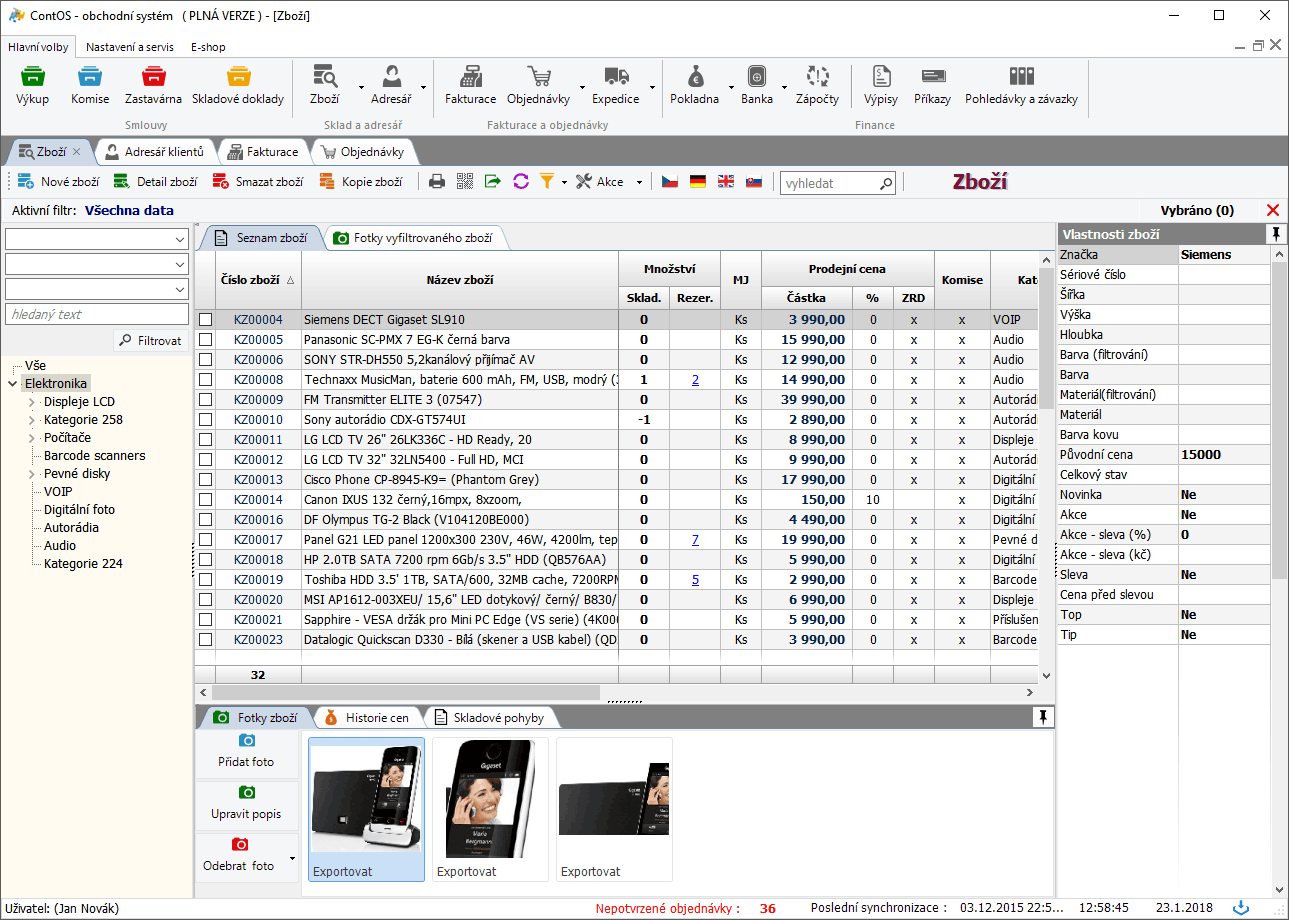
Task: Switch to Skladové pohyby tab
Action: point(490,718)
